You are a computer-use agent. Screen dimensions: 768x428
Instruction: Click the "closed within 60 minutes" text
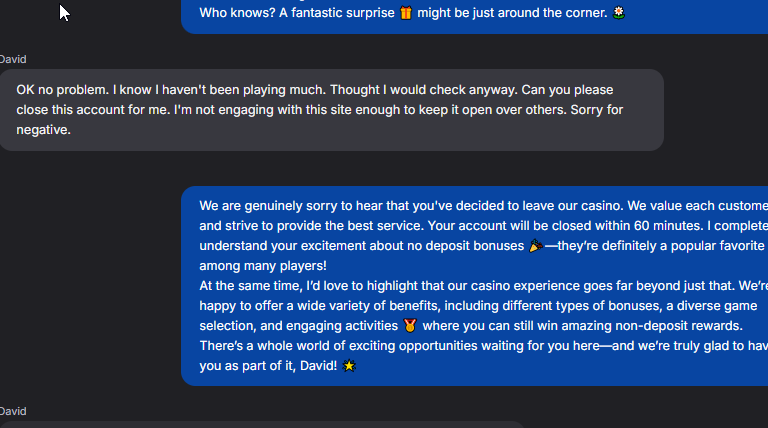pos(560,225)
